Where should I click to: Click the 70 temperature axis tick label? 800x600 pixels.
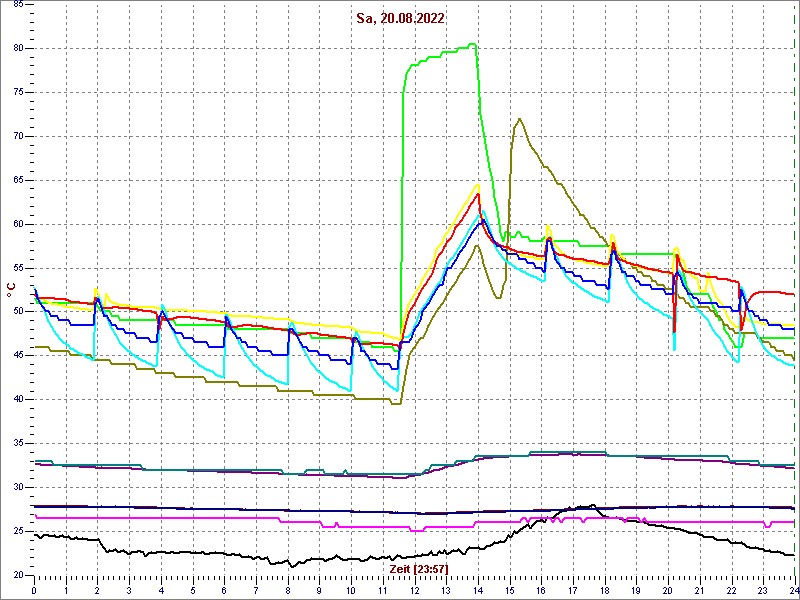(16, 136)
